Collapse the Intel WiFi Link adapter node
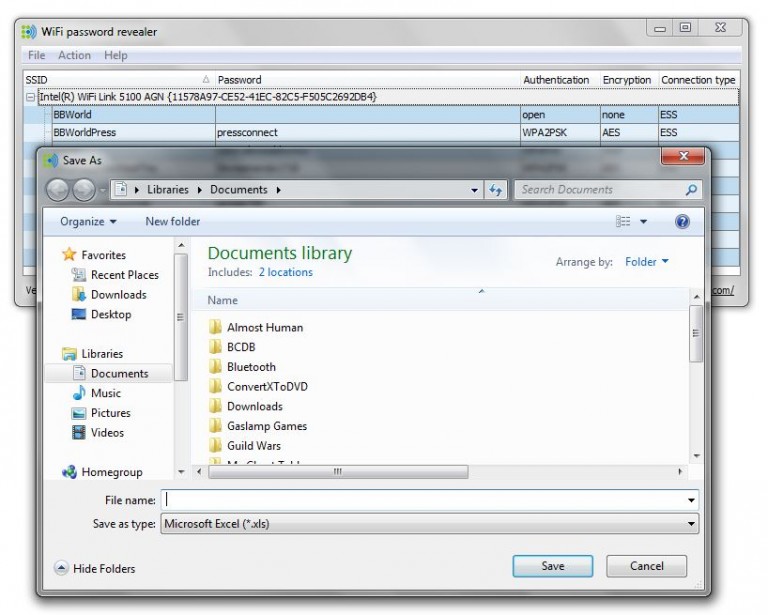 pos(30,97)
